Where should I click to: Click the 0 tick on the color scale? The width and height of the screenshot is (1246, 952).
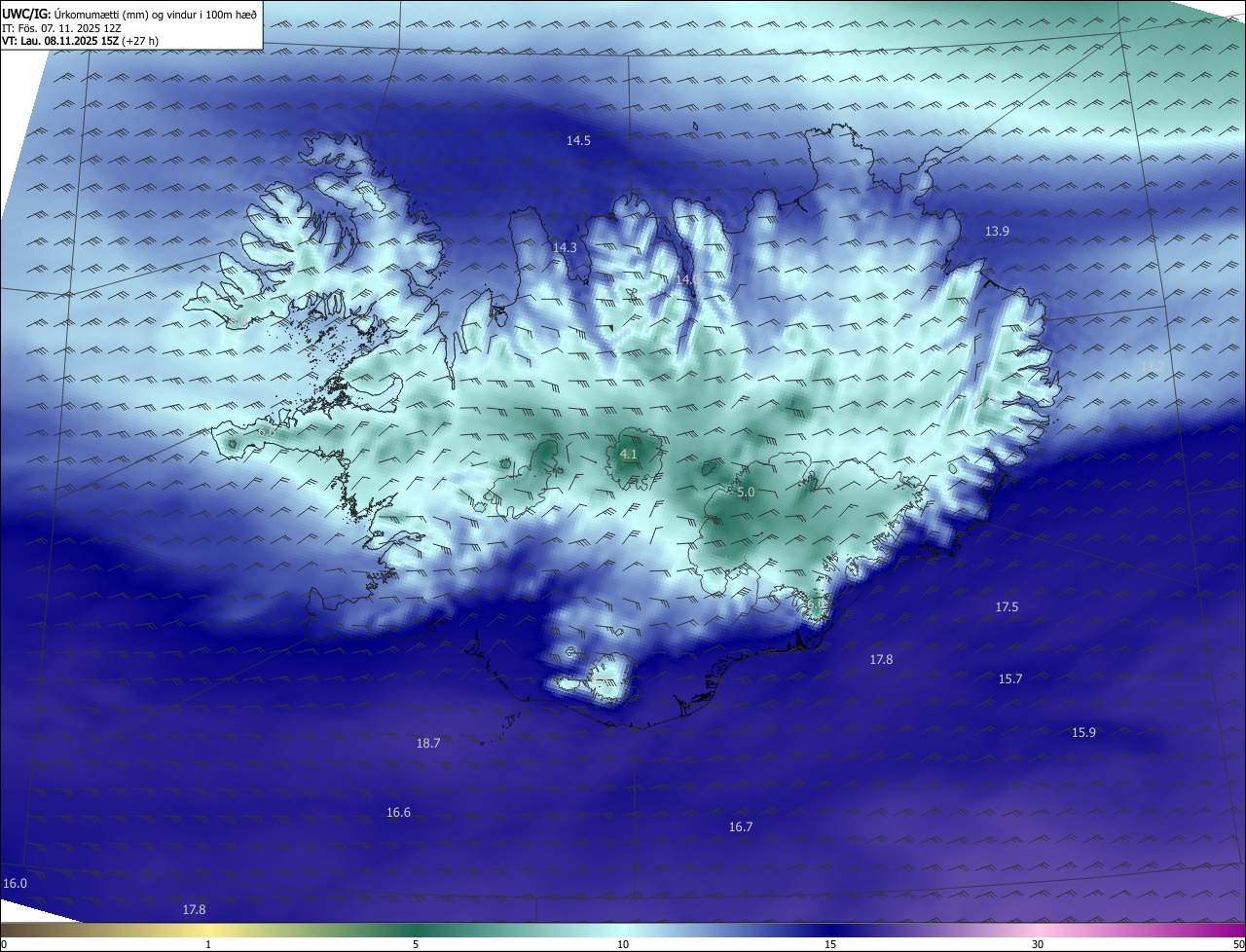coord(4,944)
